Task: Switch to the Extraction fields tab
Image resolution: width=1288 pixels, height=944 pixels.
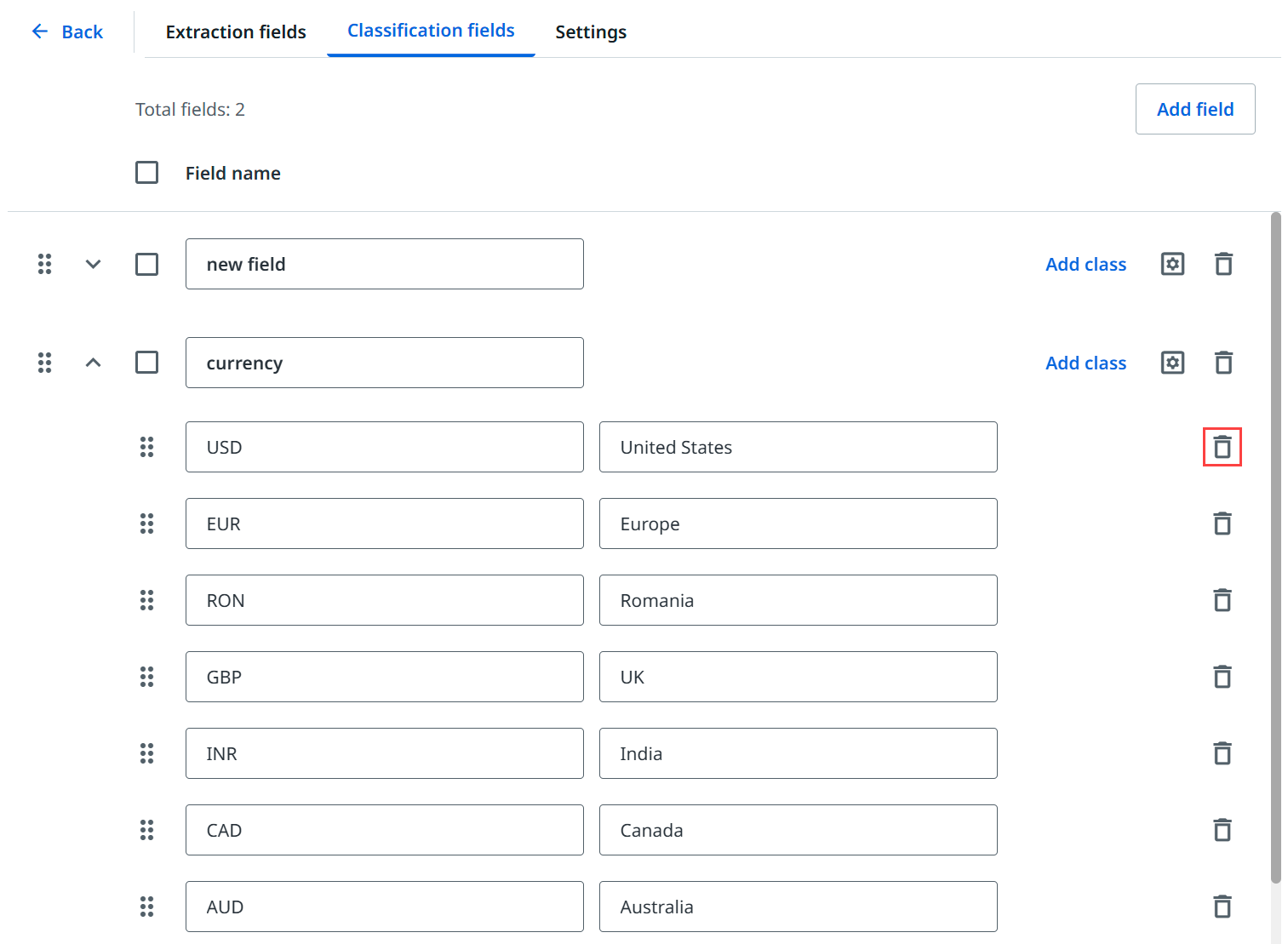Action: pos(236,32)
